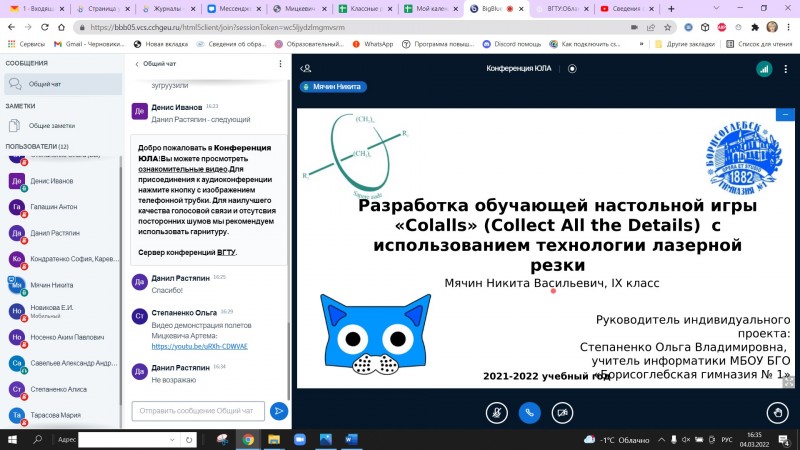800x450 pixels.
Task: Open Общие заметки shared notes
Action: pyautogui.click(x=51, y=125)
